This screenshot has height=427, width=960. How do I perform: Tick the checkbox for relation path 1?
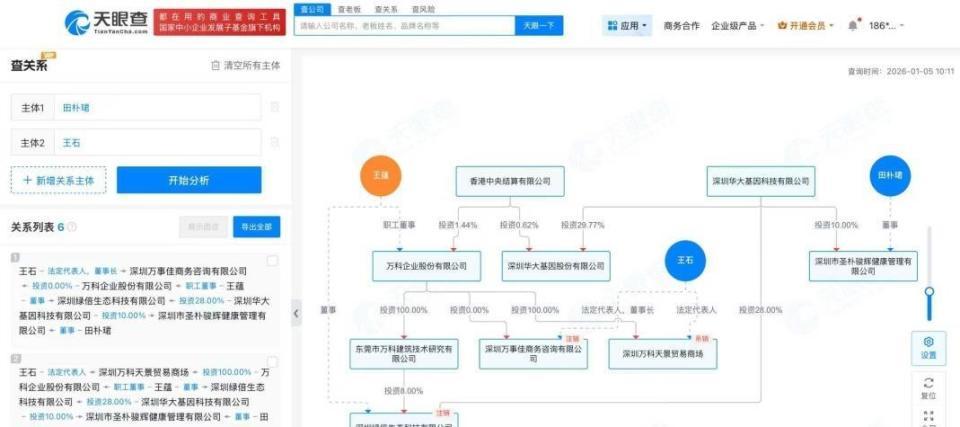(x=272, y=261)
